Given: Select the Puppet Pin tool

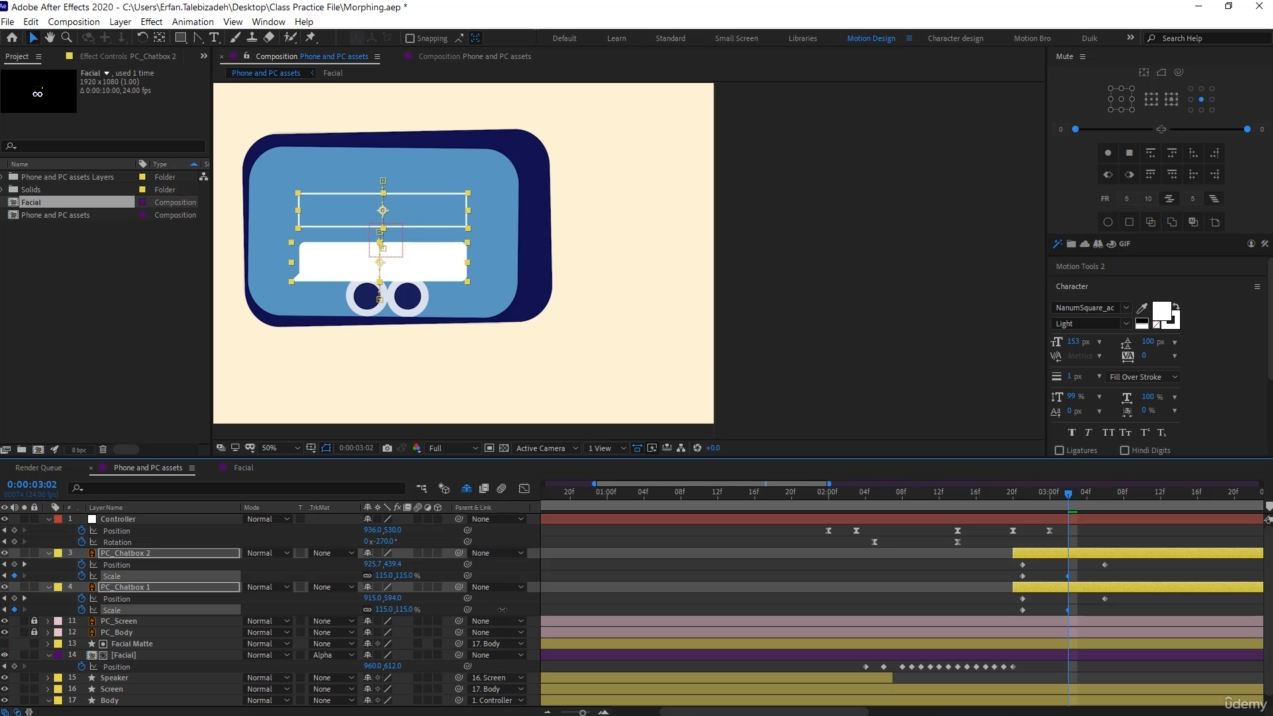Looking at the screenshot, I should point(311,38).
